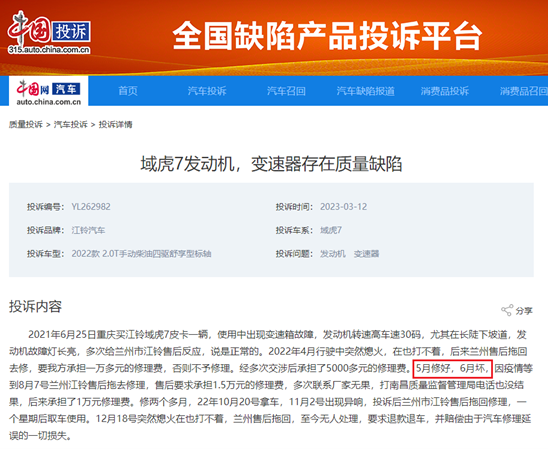The image size is (548, 449).
Task: Click the complaint title 域虎7发动机，变速器存在质量缺陷
Action: 271,164
